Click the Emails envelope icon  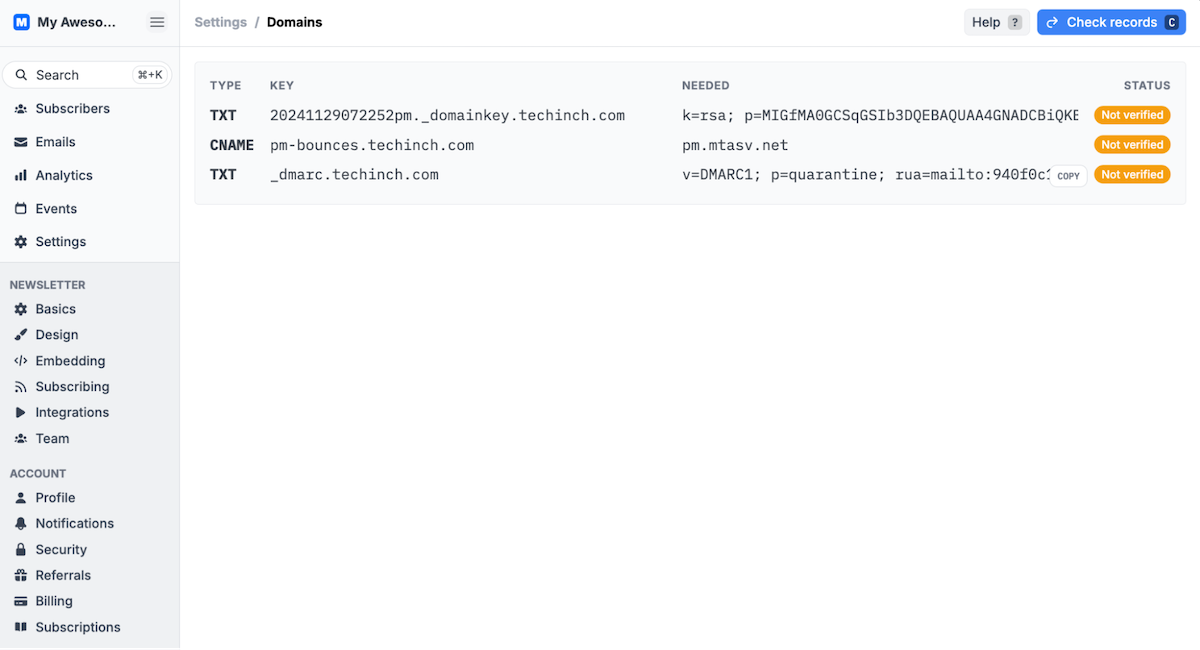coord(21,142)
